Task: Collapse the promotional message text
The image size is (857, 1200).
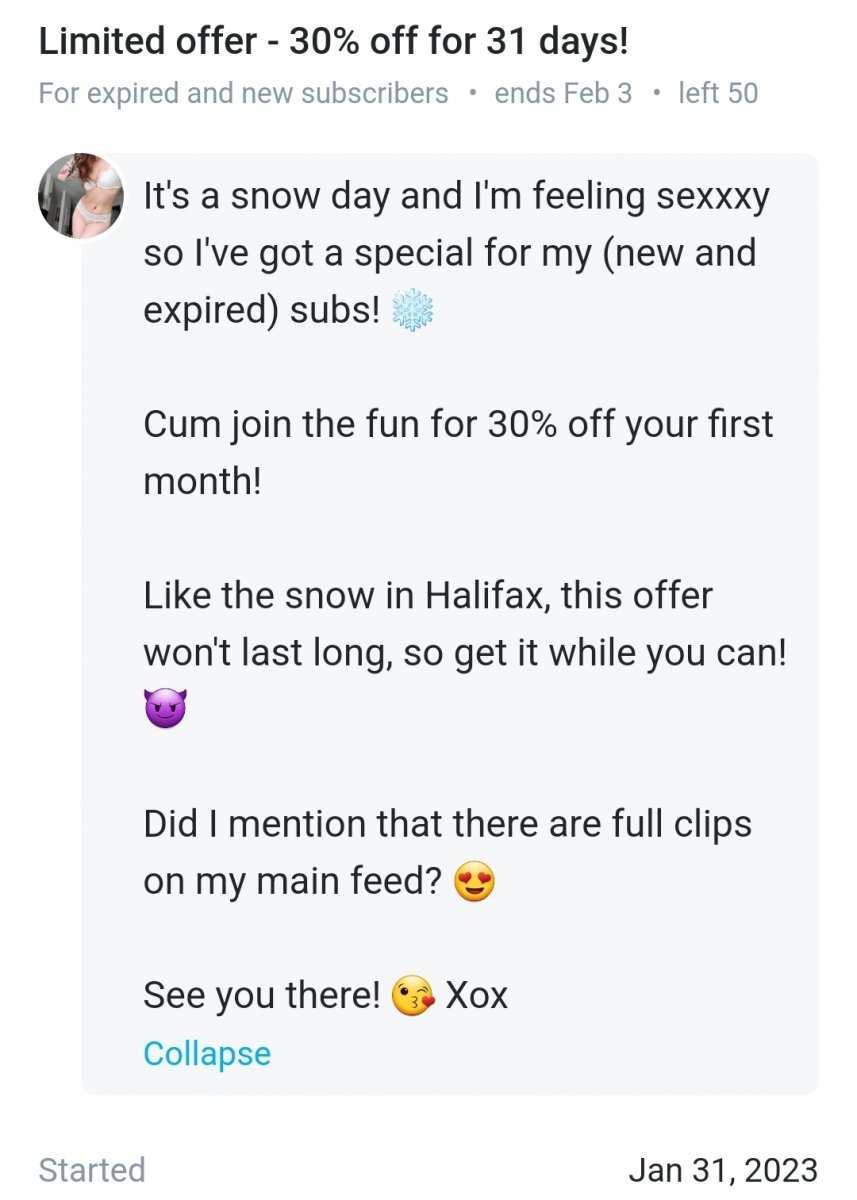Action: coord(207,1053)
